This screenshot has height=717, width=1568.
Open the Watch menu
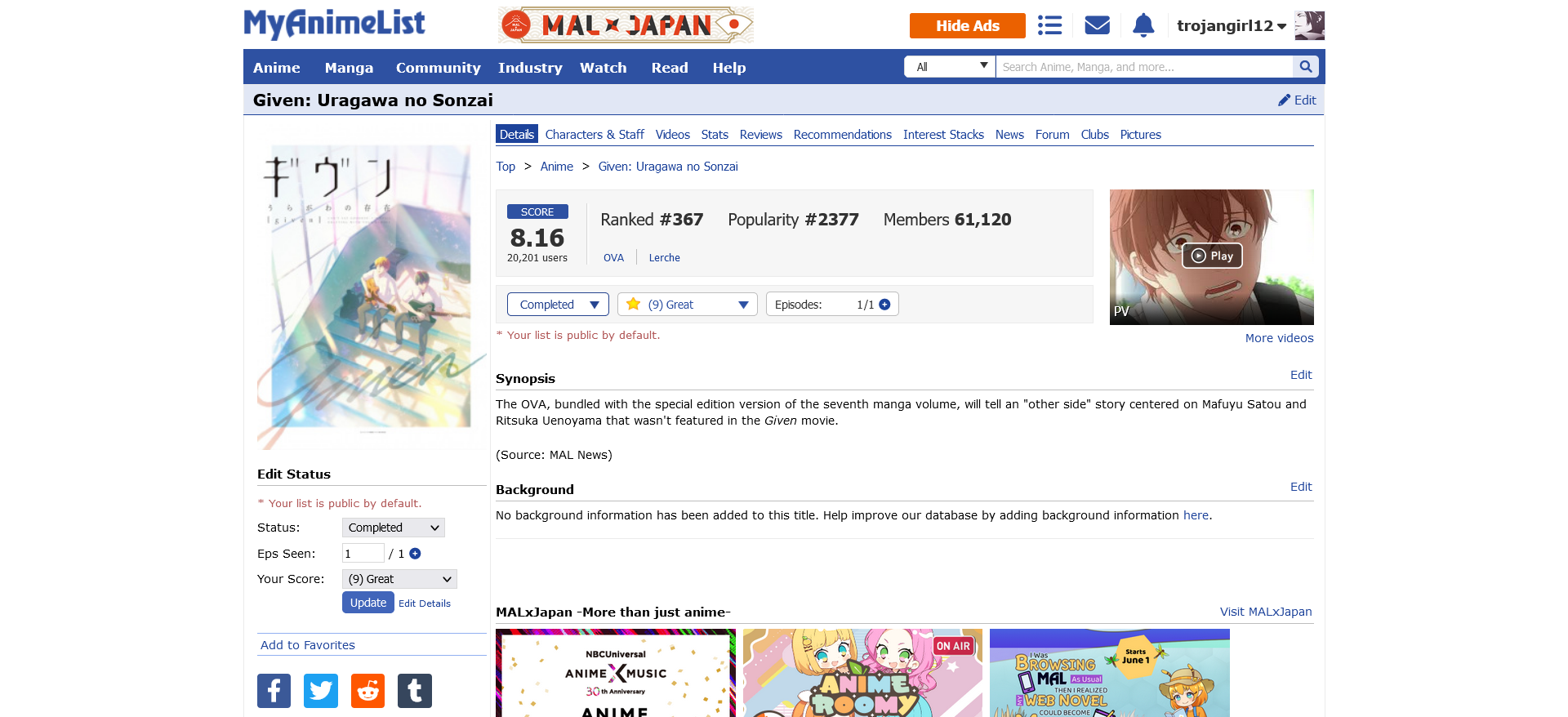click(604, 68)
